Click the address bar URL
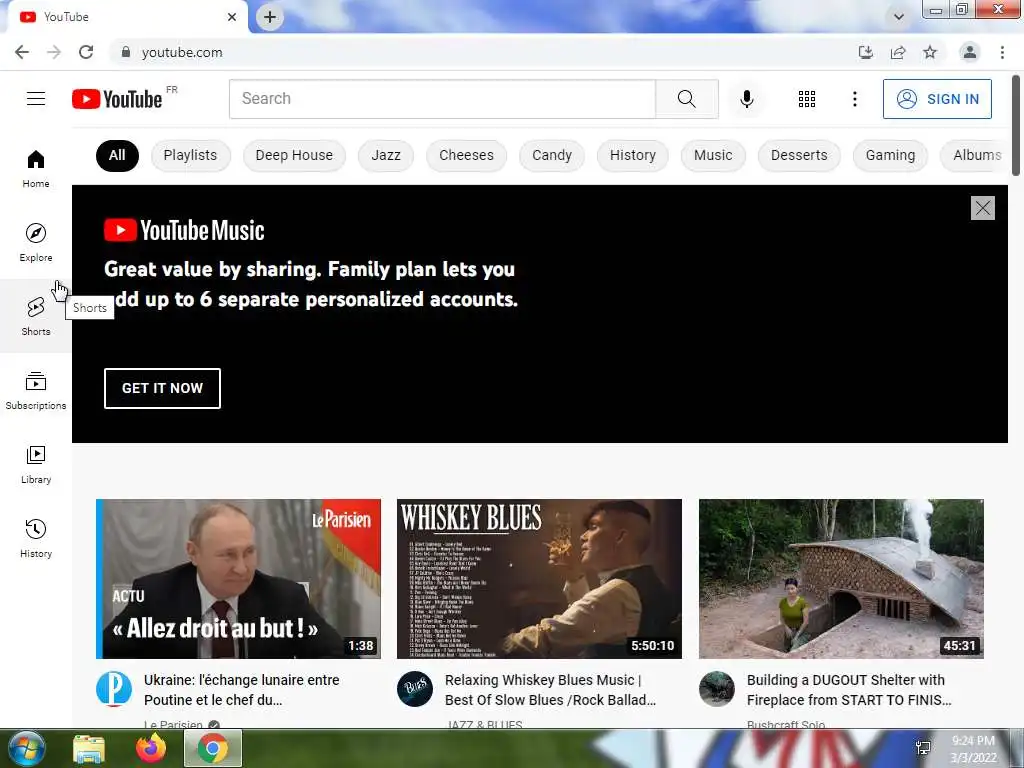Image resolution: width=1024 pixels, height=768 pixels. [x=182, y=52]
